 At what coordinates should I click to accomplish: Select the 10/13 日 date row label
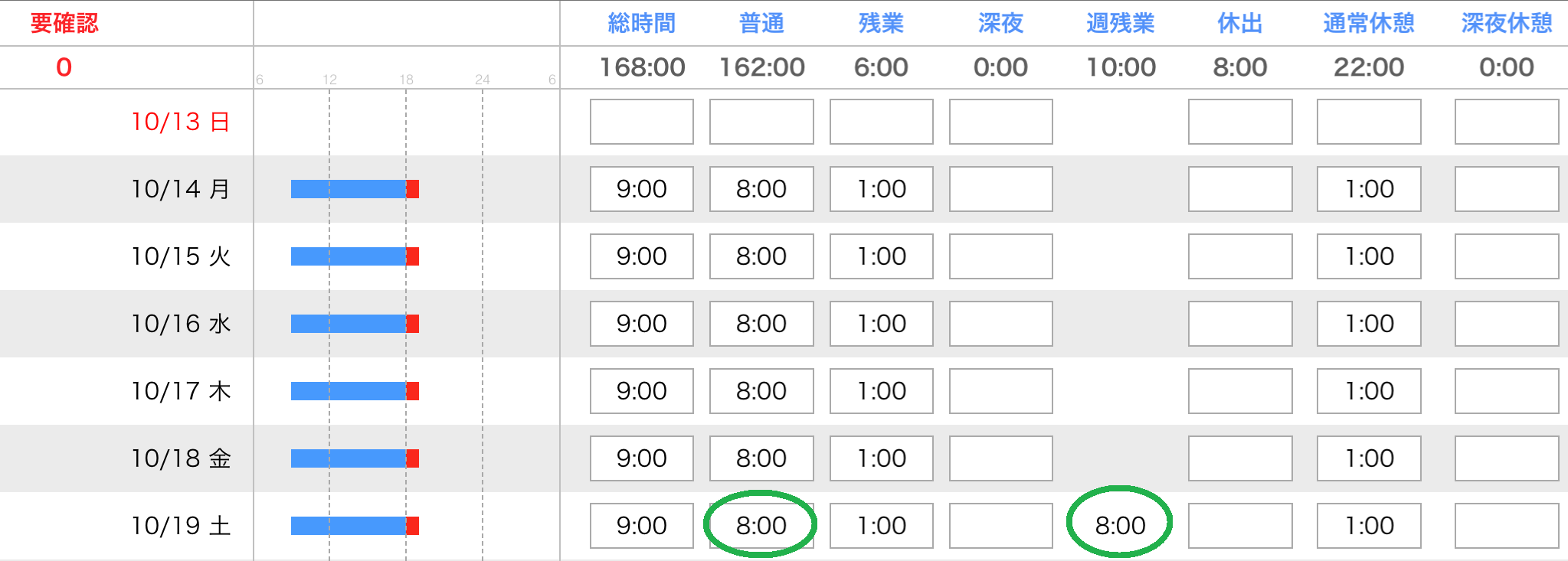click(181, 122)
